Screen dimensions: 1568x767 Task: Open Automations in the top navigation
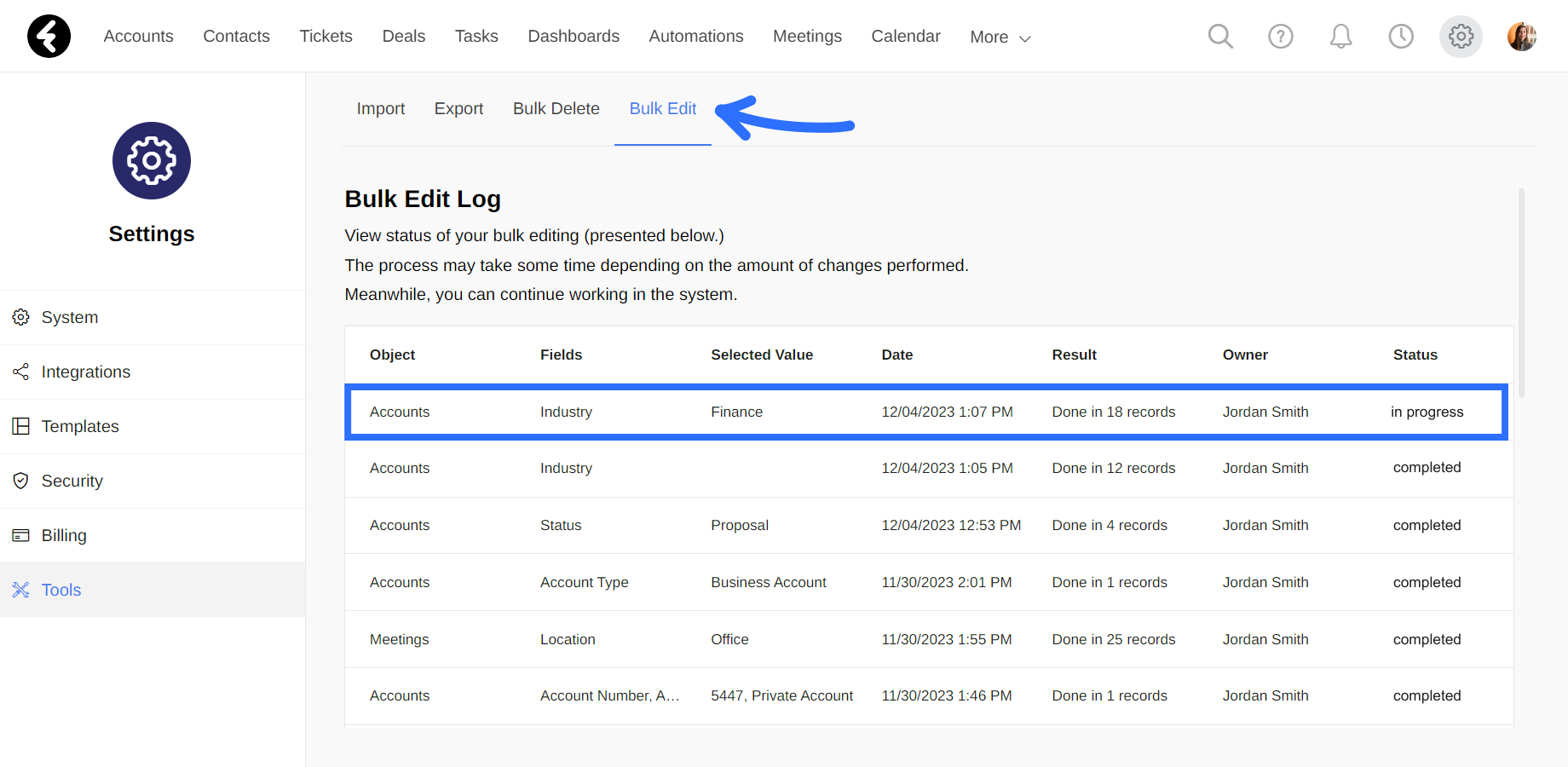pos(696,36)
